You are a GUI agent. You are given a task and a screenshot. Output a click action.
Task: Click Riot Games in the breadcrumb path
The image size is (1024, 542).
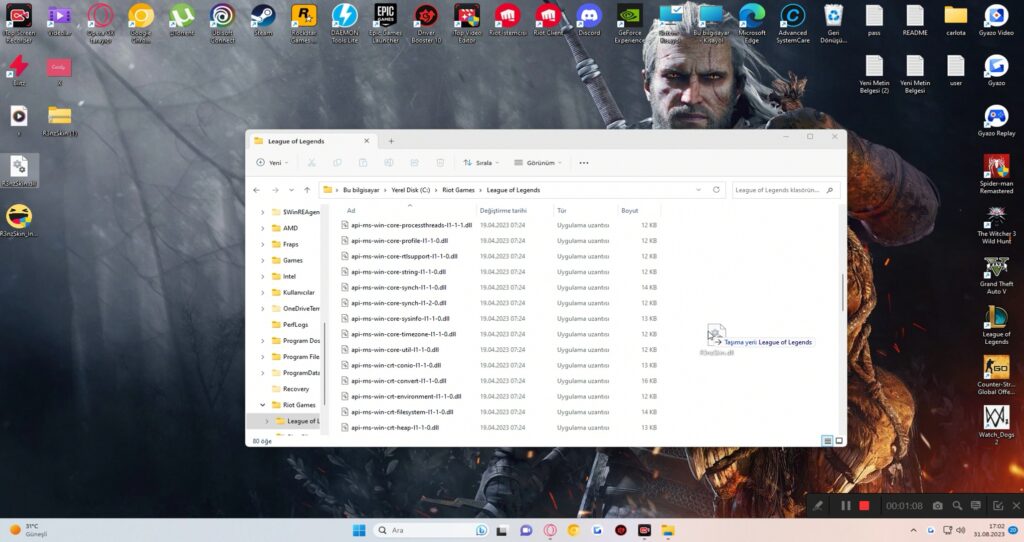click(458, 190)
